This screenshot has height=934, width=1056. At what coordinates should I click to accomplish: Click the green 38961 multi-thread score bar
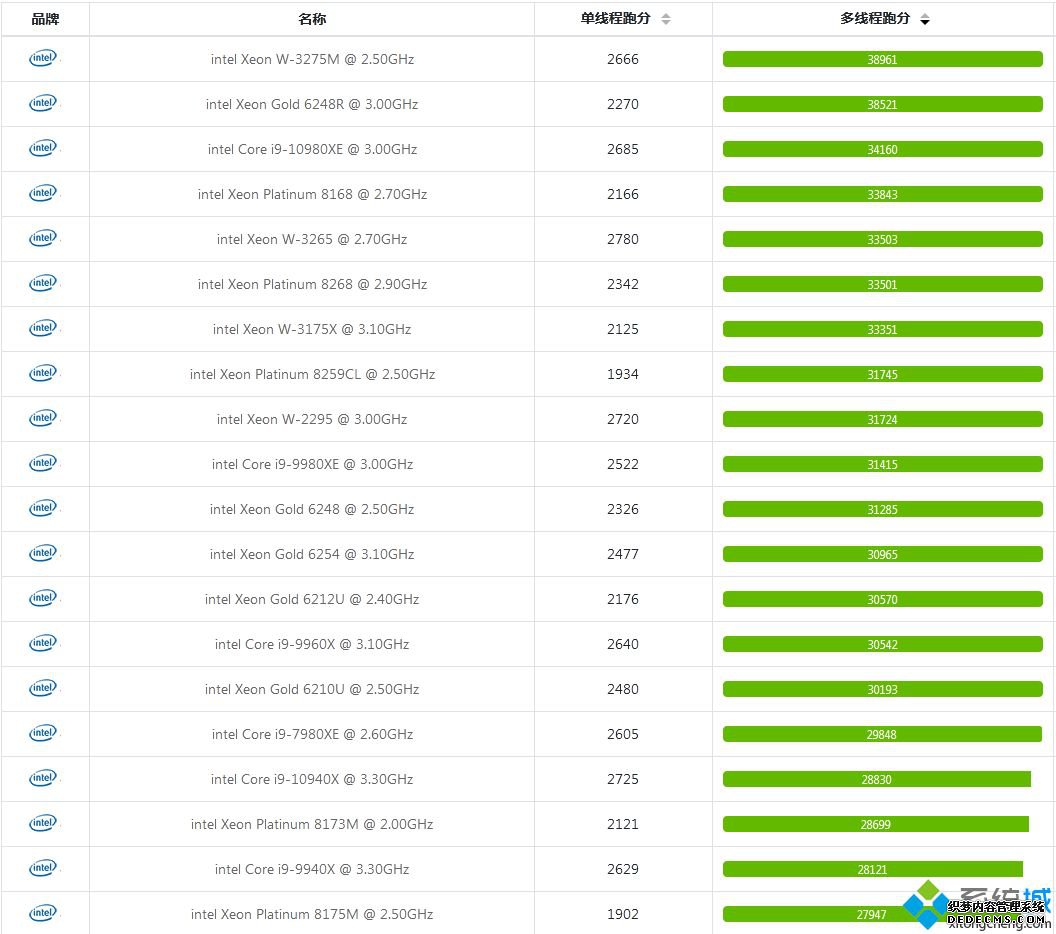coord(882,59)
